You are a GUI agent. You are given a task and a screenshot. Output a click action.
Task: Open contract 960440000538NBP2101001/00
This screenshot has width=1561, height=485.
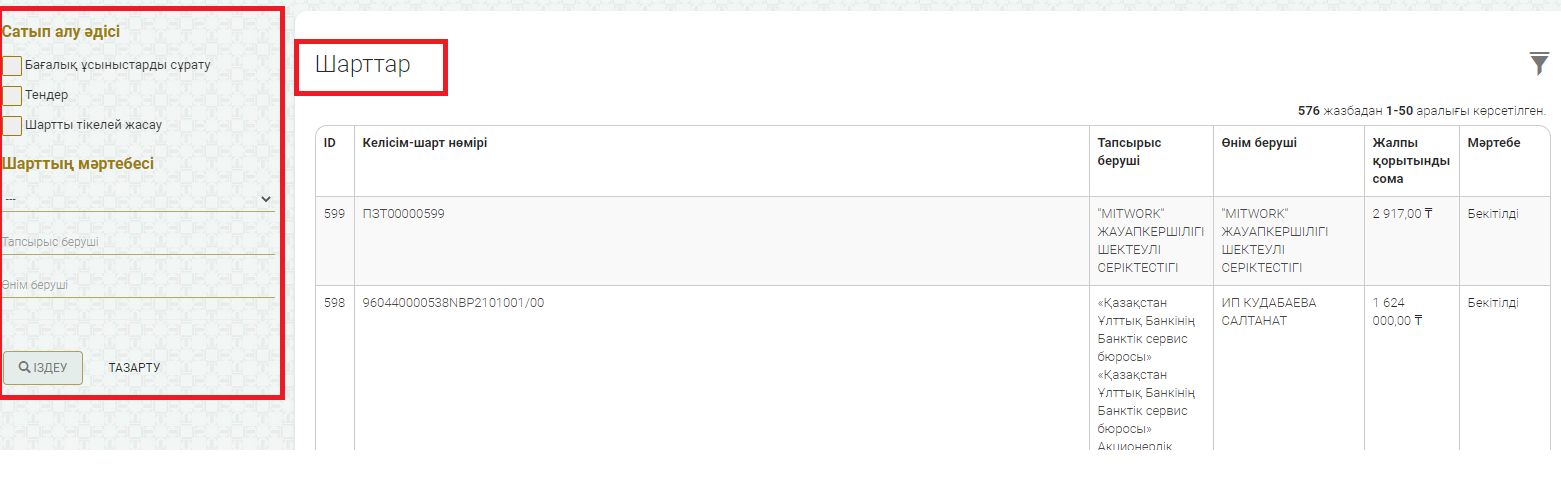[x=453, y=303]
